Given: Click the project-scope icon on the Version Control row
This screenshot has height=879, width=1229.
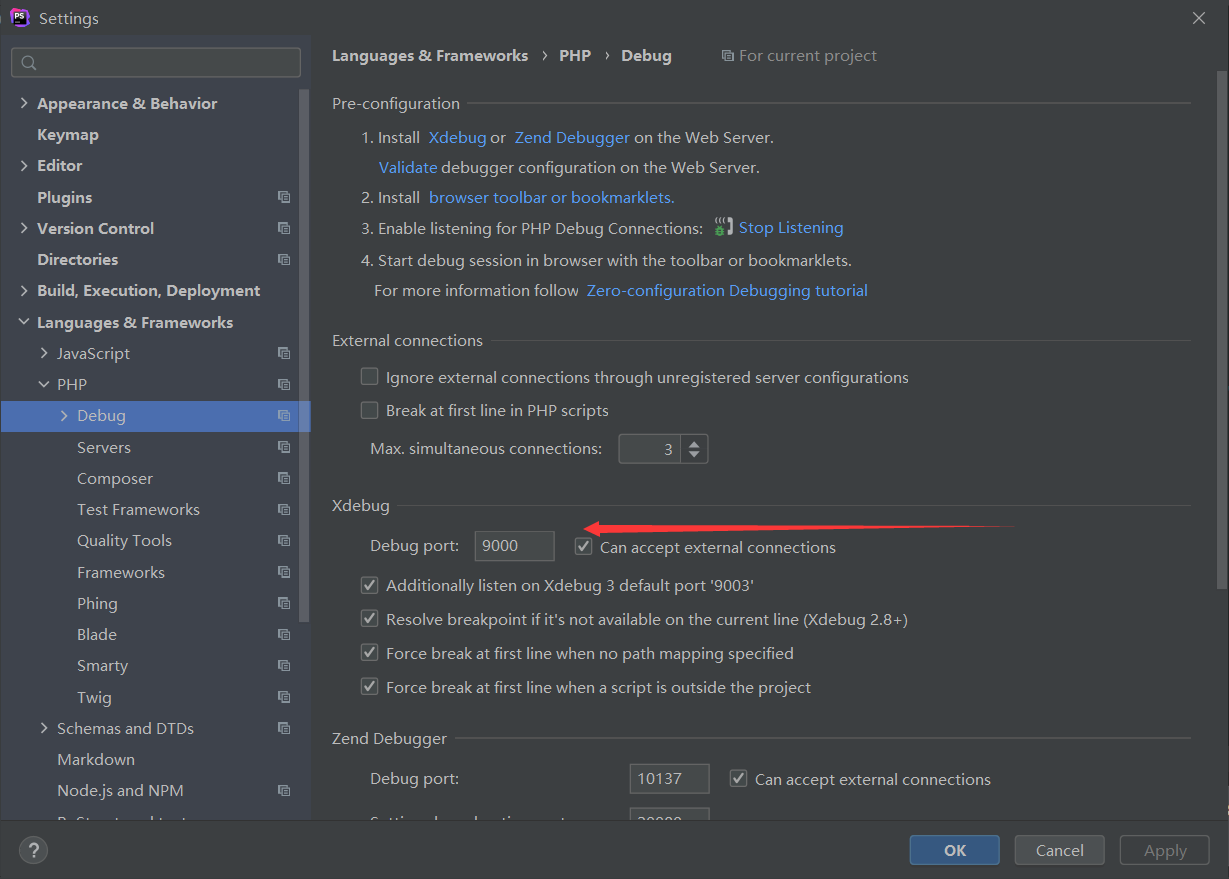Looking at the screenshot, I should (284, 229).
